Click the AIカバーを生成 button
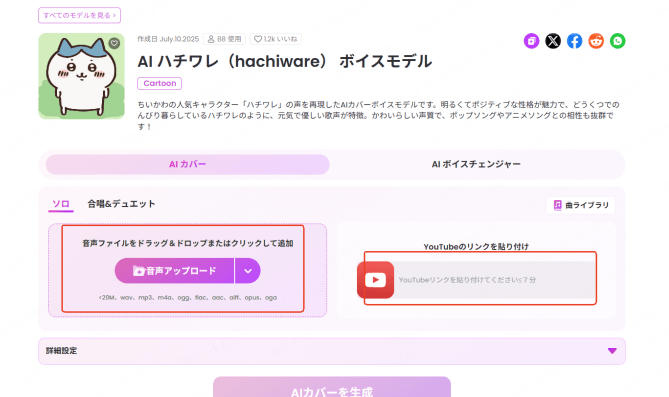The width and height of the screenshot is (669, 397). click(x=332, y=388)
